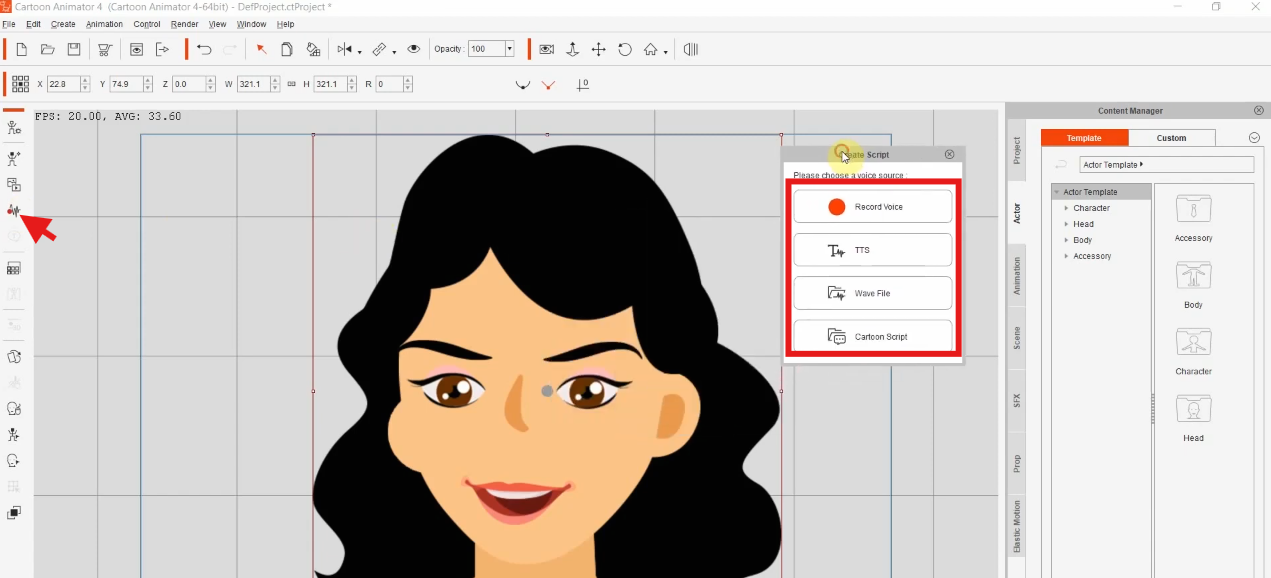The height and width of the screenshot is (578, 1271).
Task: Click the Undo arrow icon
Action: 204,49
